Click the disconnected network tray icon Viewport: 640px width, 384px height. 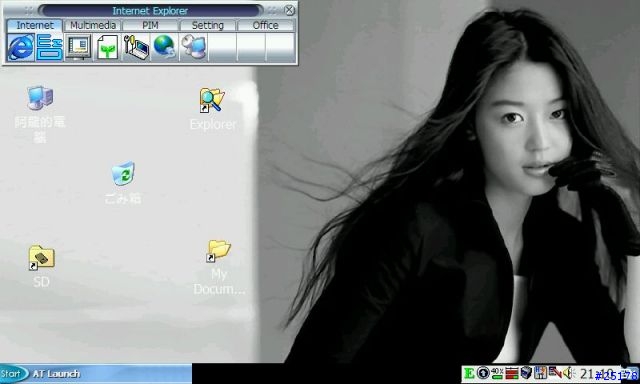click(x=555, y=373)
